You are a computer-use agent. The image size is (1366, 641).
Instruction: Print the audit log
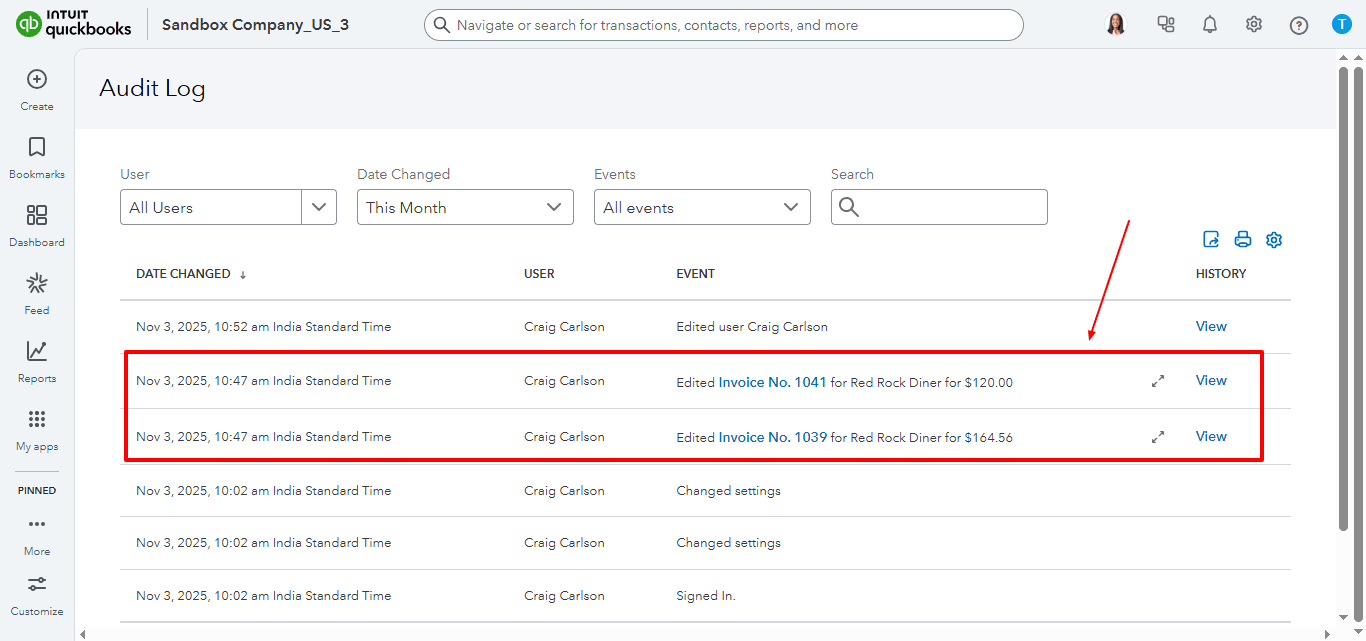(x=1242, y=239)
